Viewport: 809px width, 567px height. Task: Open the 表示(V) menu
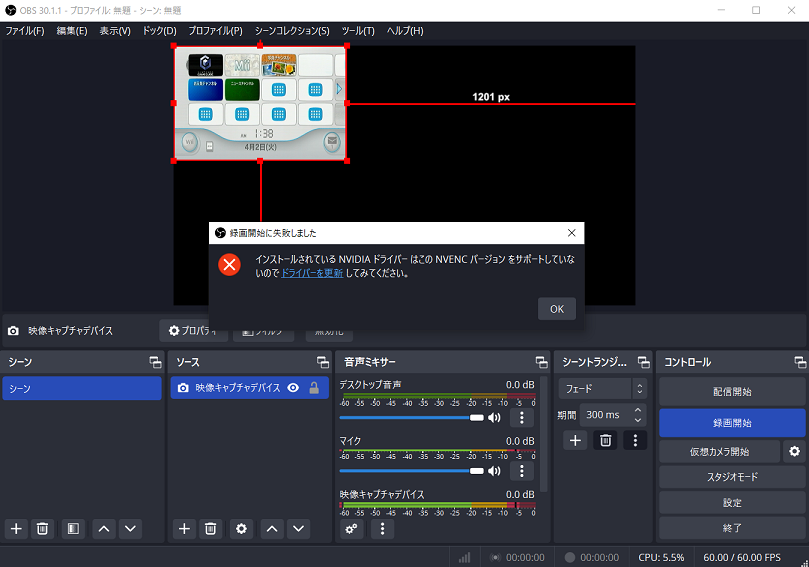[115, 31]
